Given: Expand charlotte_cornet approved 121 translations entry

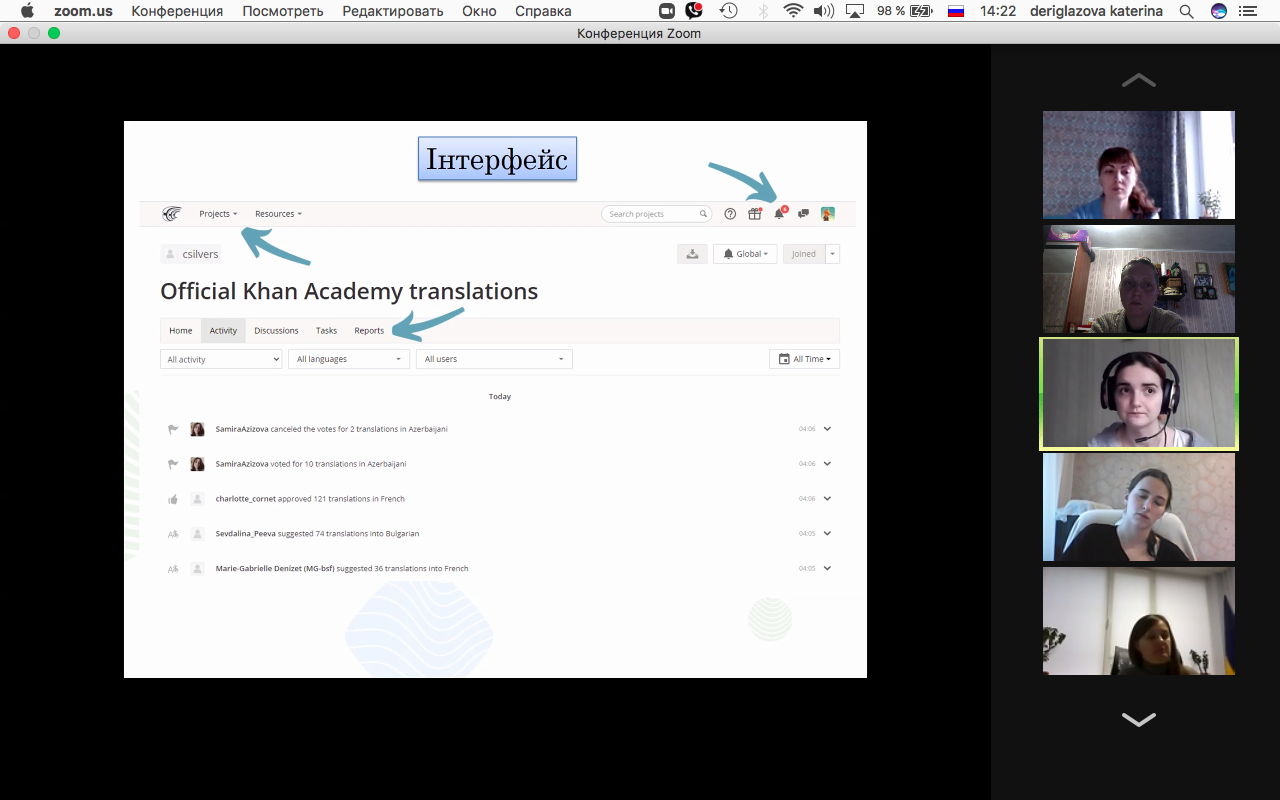Looking at the screenshot, I should 827,499.
